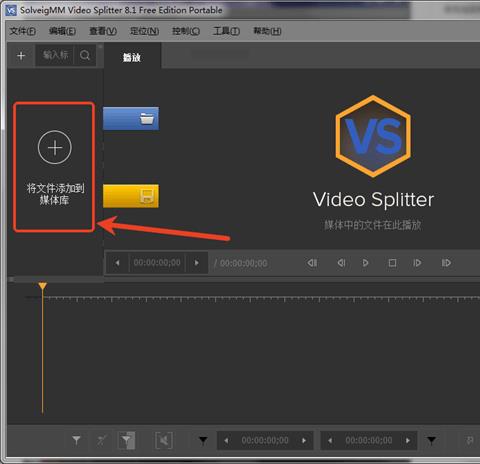480x464 pixels.
Task: Click the plus button in media library toolbar
Action: click(21, 56)
